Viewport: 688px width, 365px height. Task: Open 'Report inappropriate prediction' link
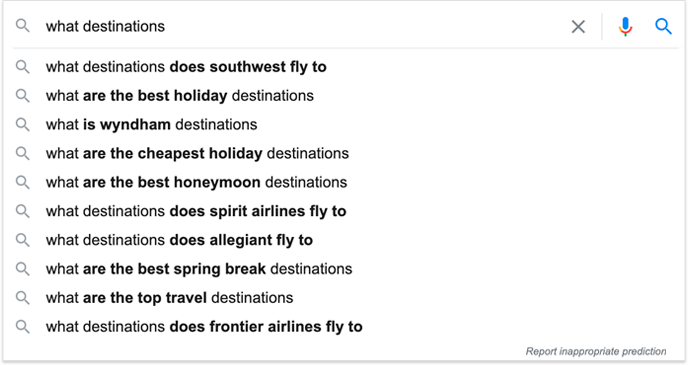coord(596,351)
